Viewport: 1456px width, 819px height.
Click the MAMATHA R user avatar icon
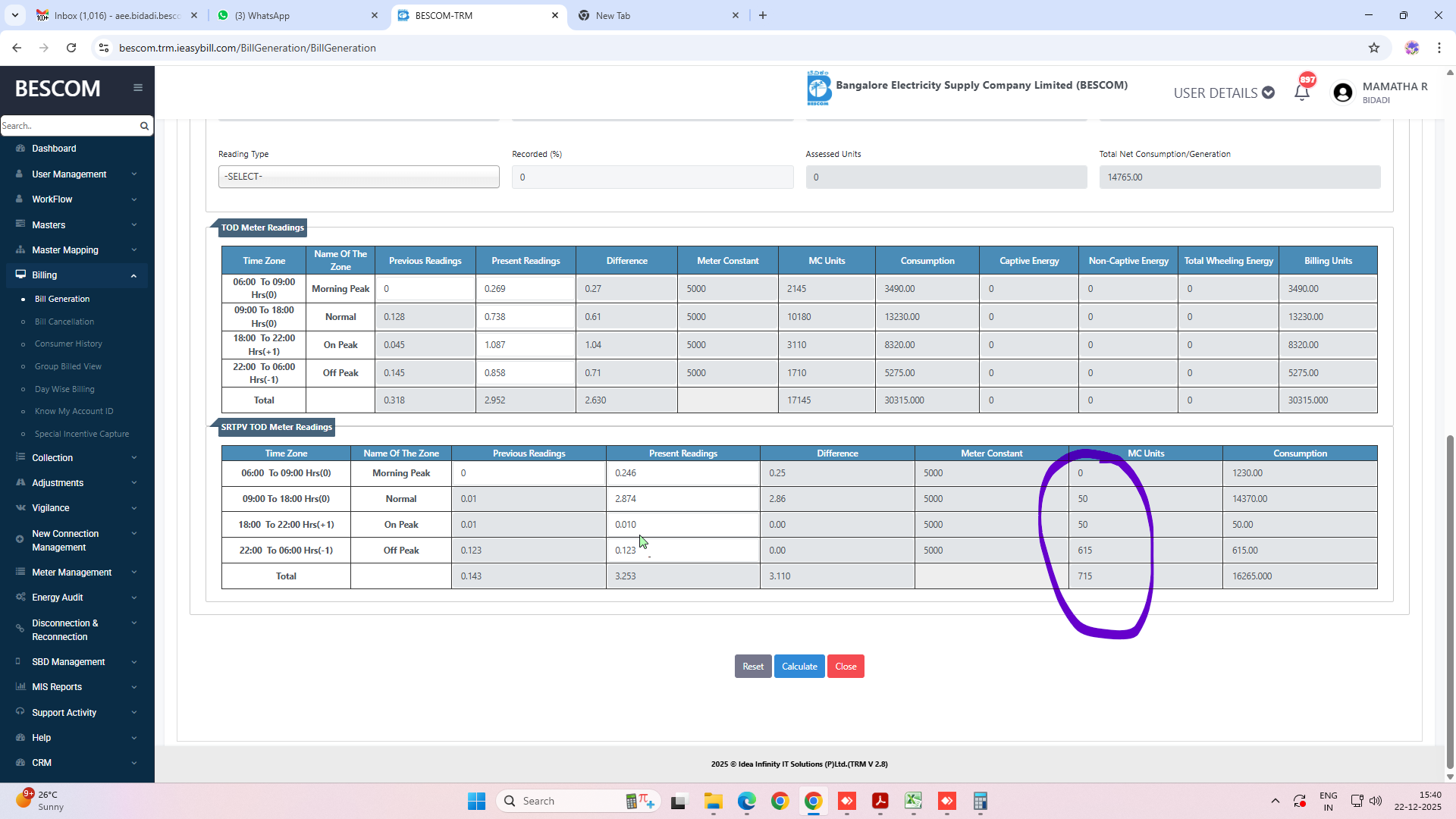pos(1342,93)
